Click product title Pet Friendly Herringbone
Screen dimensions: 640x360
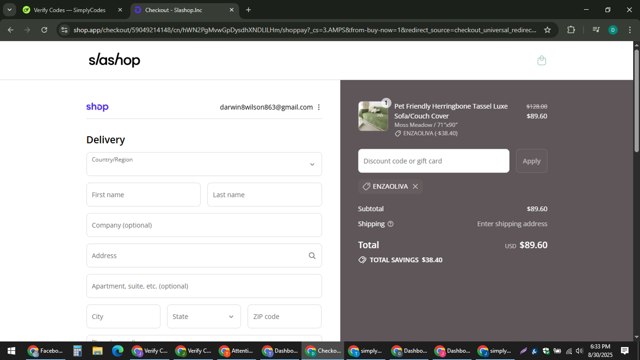[x=451, y=111]
